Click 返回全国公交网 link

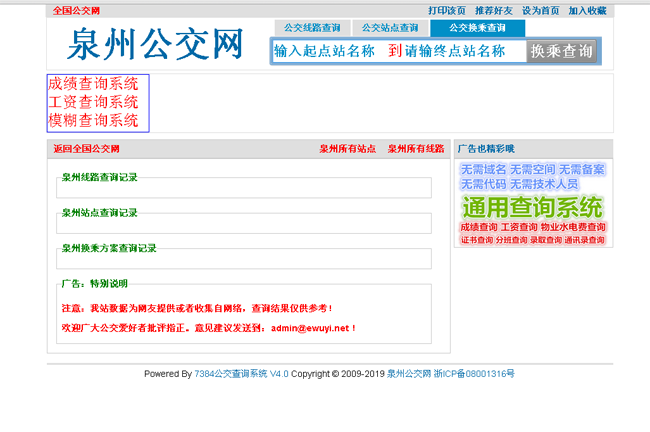click(x=87, y=149)
